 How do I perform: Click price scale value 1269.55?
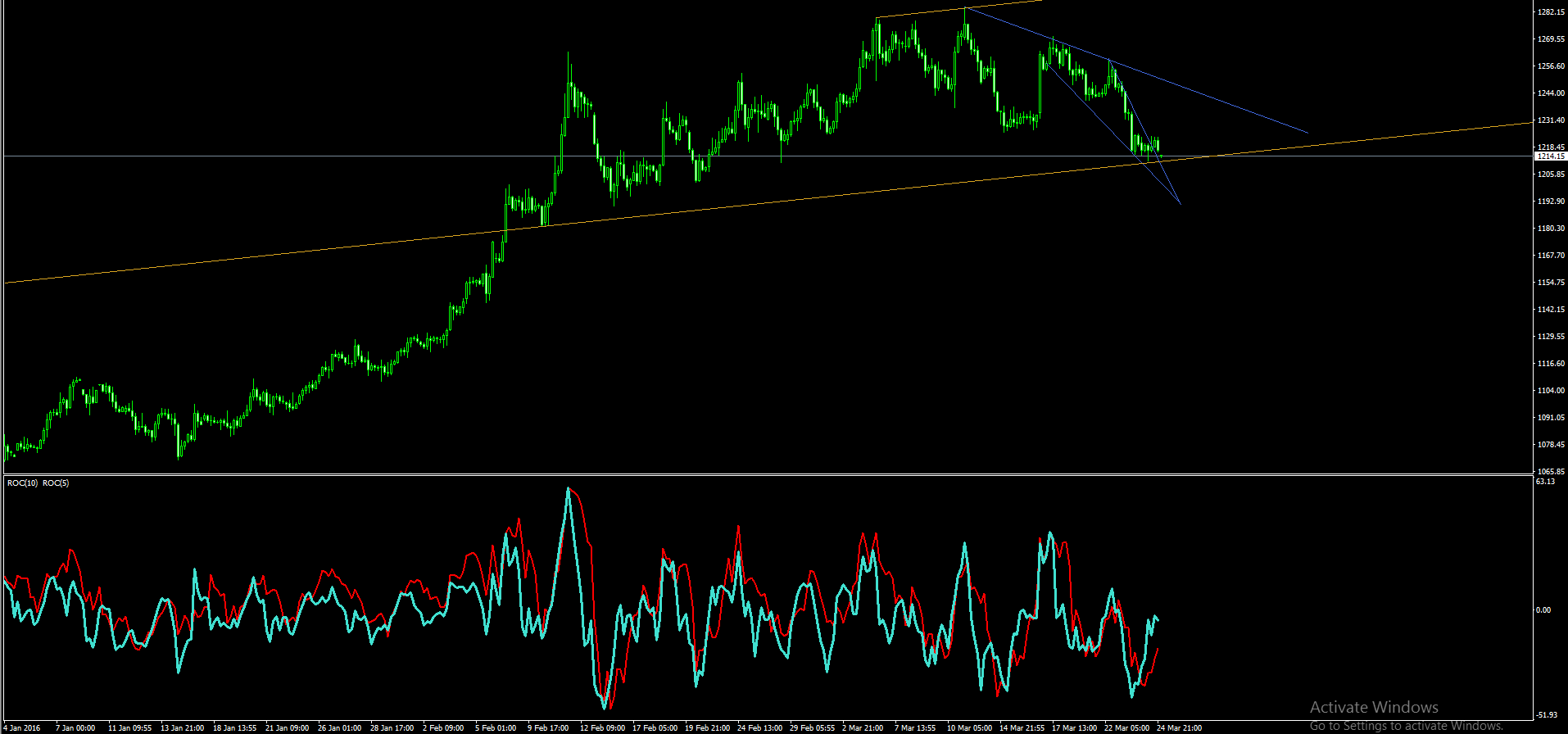pyautogui.click(x=1551, y=39)
